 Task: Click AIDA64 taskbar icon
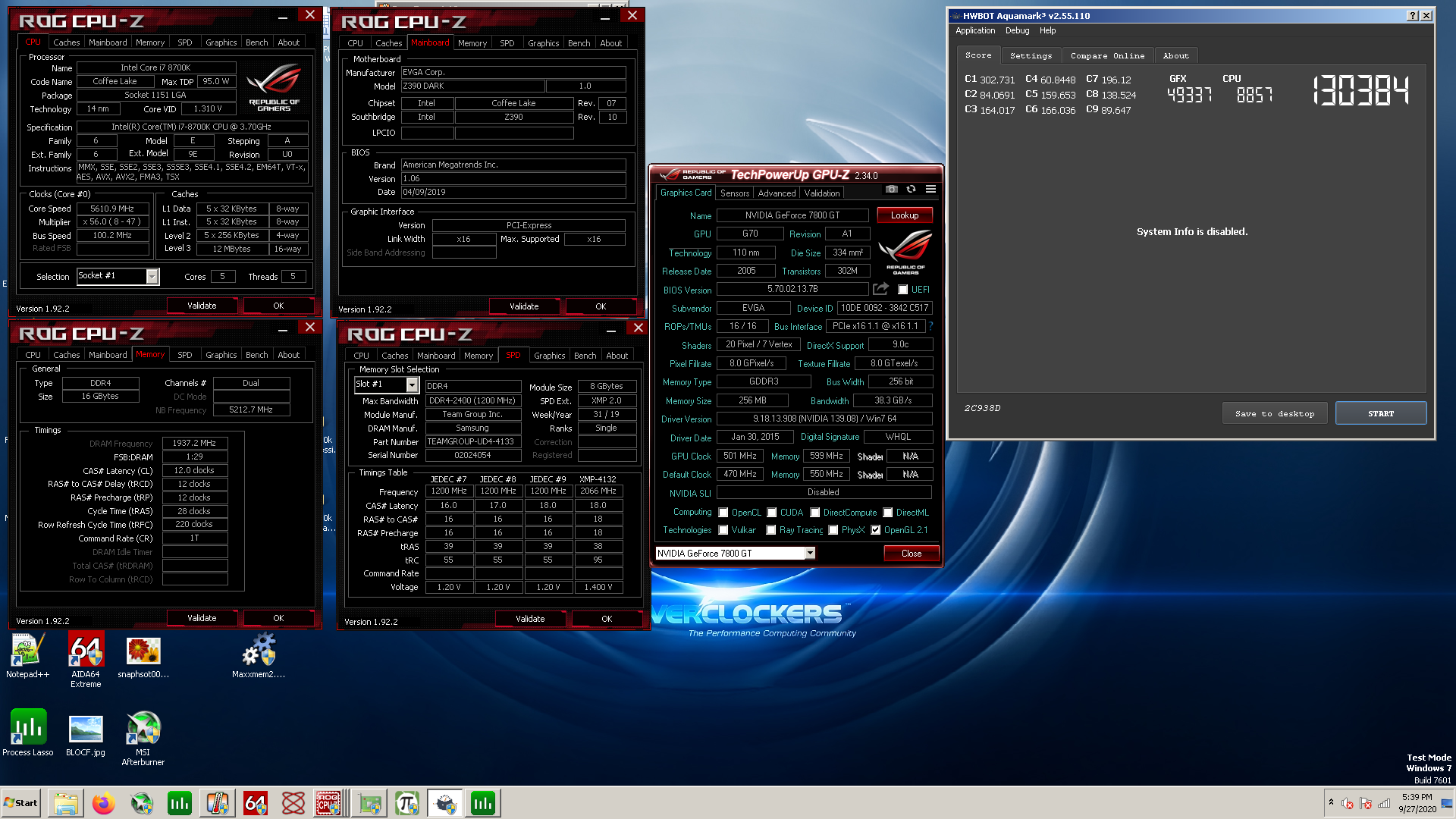(x=256, y=803)
